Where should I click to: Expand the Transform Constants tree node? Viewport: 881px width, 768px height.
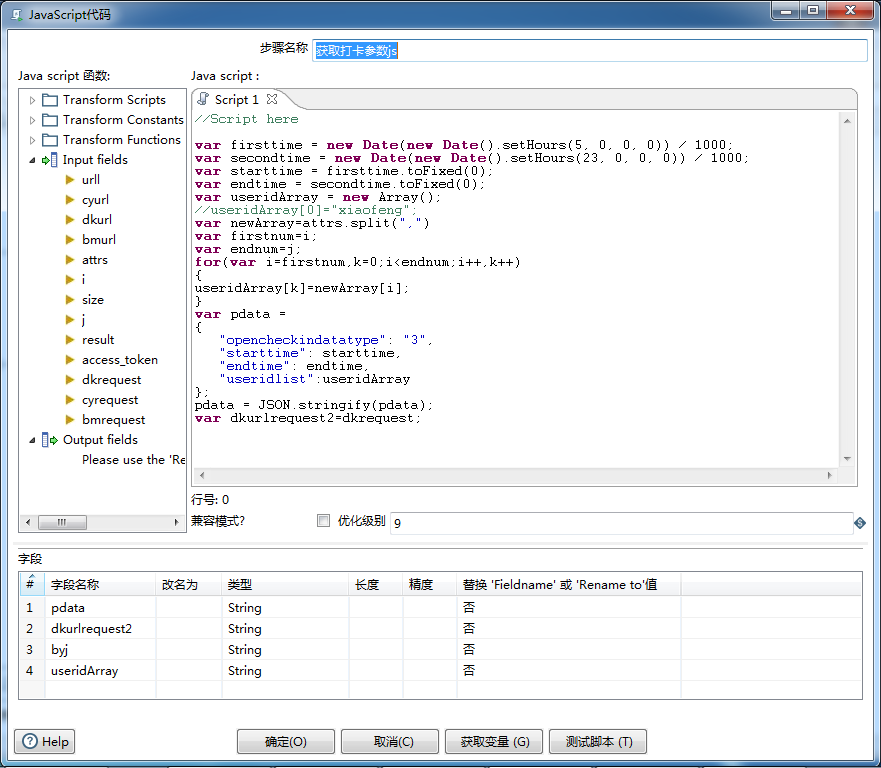32,120
